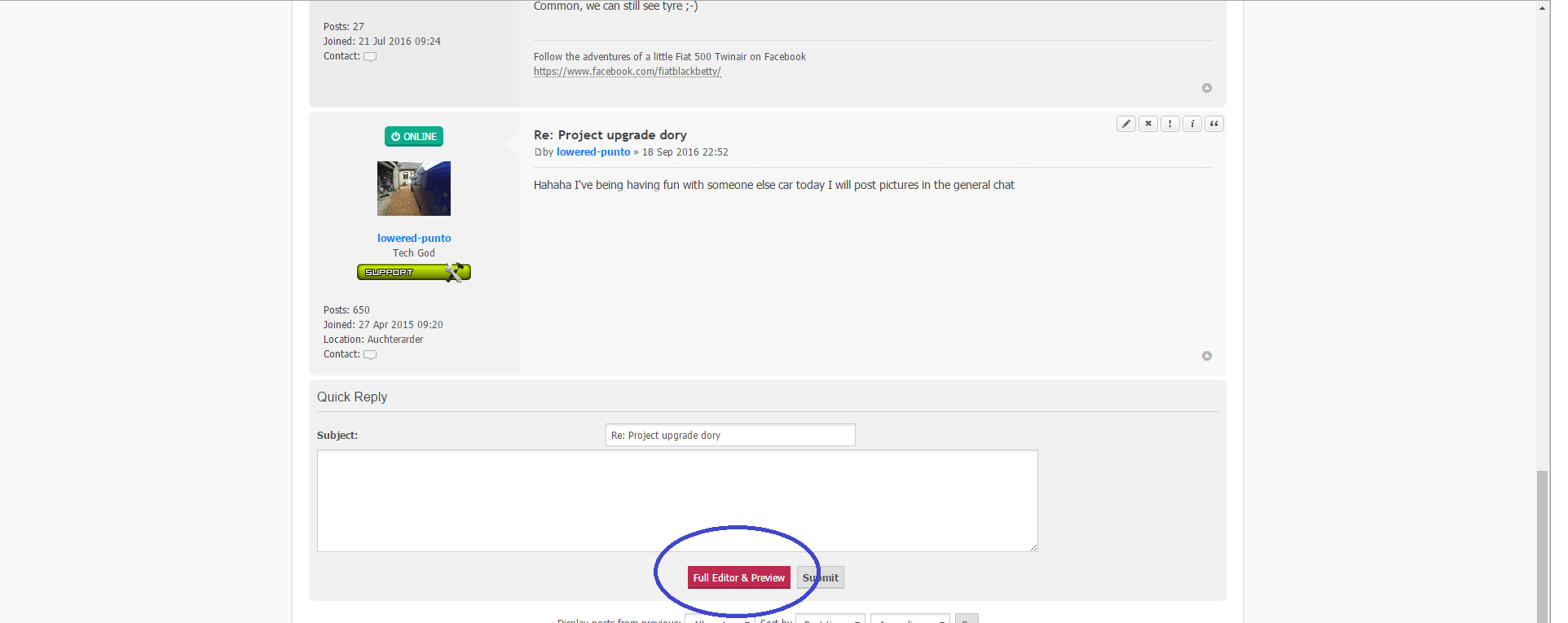
Task: Click the contact icon for lowered-punto
Action: pyautogui.click(x=370, y=355)
